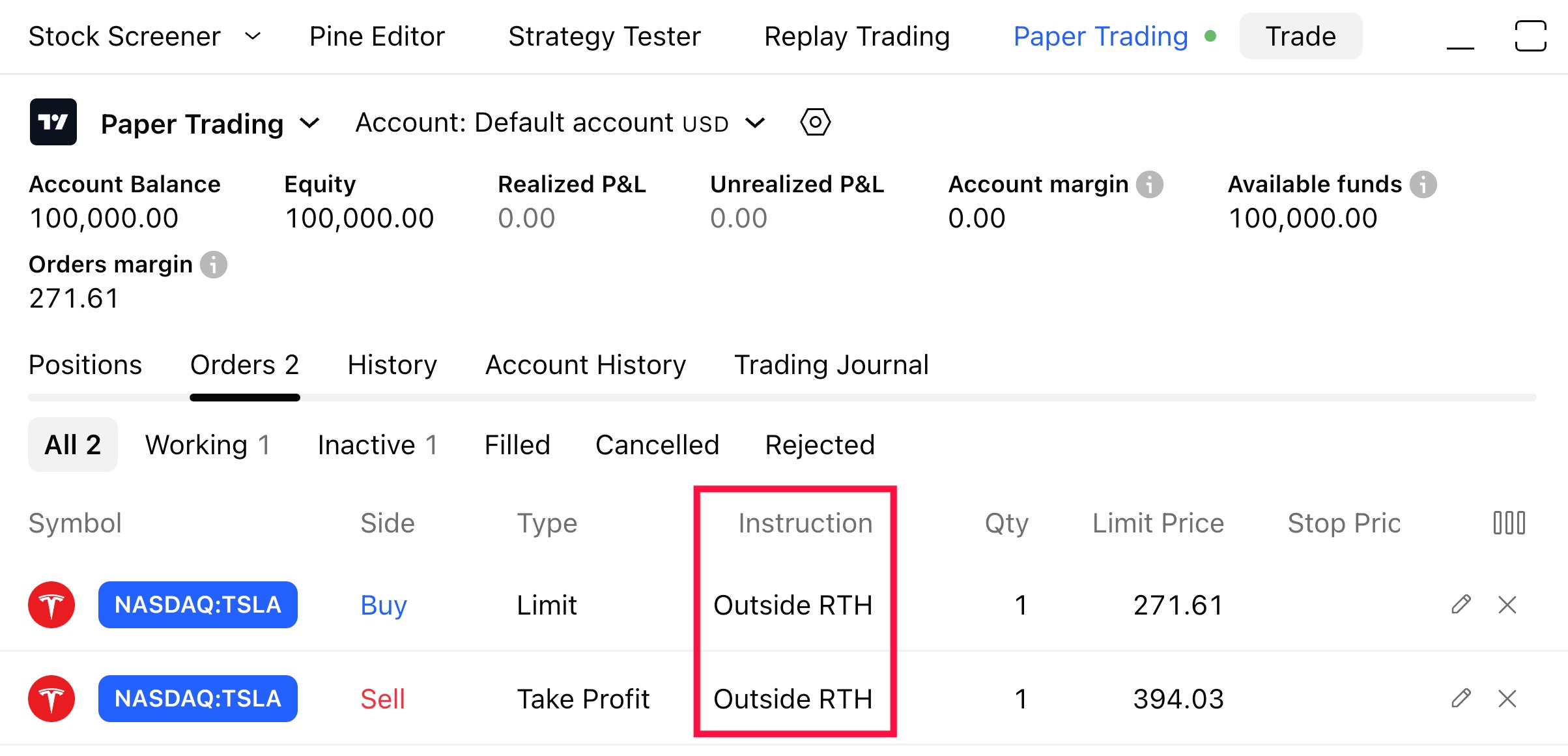Click the Available funds info icon
1568x756 pixels.
click(x=1423, y=184)
